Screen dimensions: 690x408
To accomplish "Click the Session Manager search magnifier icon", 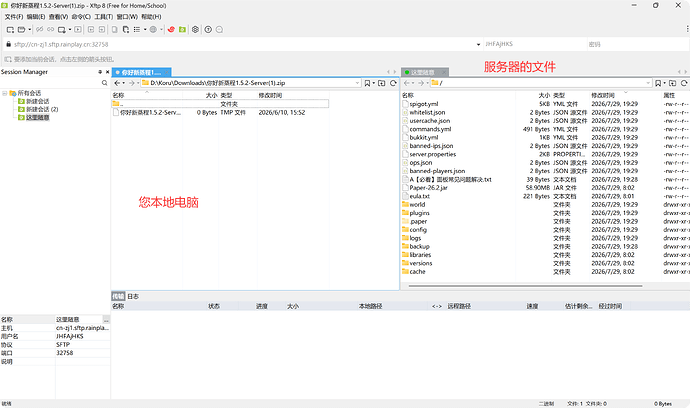I will [x=104, y=83].
